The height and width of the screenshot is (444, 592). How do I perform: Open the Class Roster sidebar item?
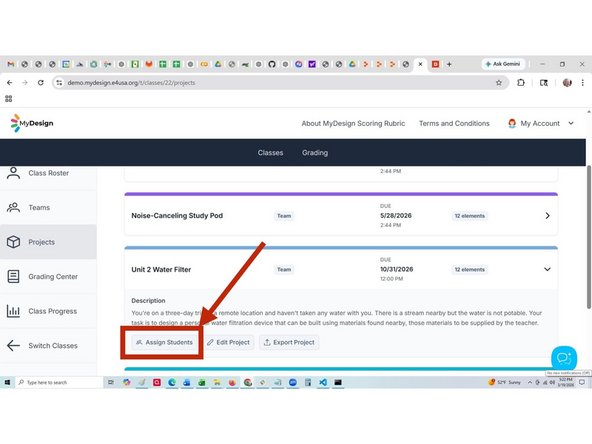(48, 173)
